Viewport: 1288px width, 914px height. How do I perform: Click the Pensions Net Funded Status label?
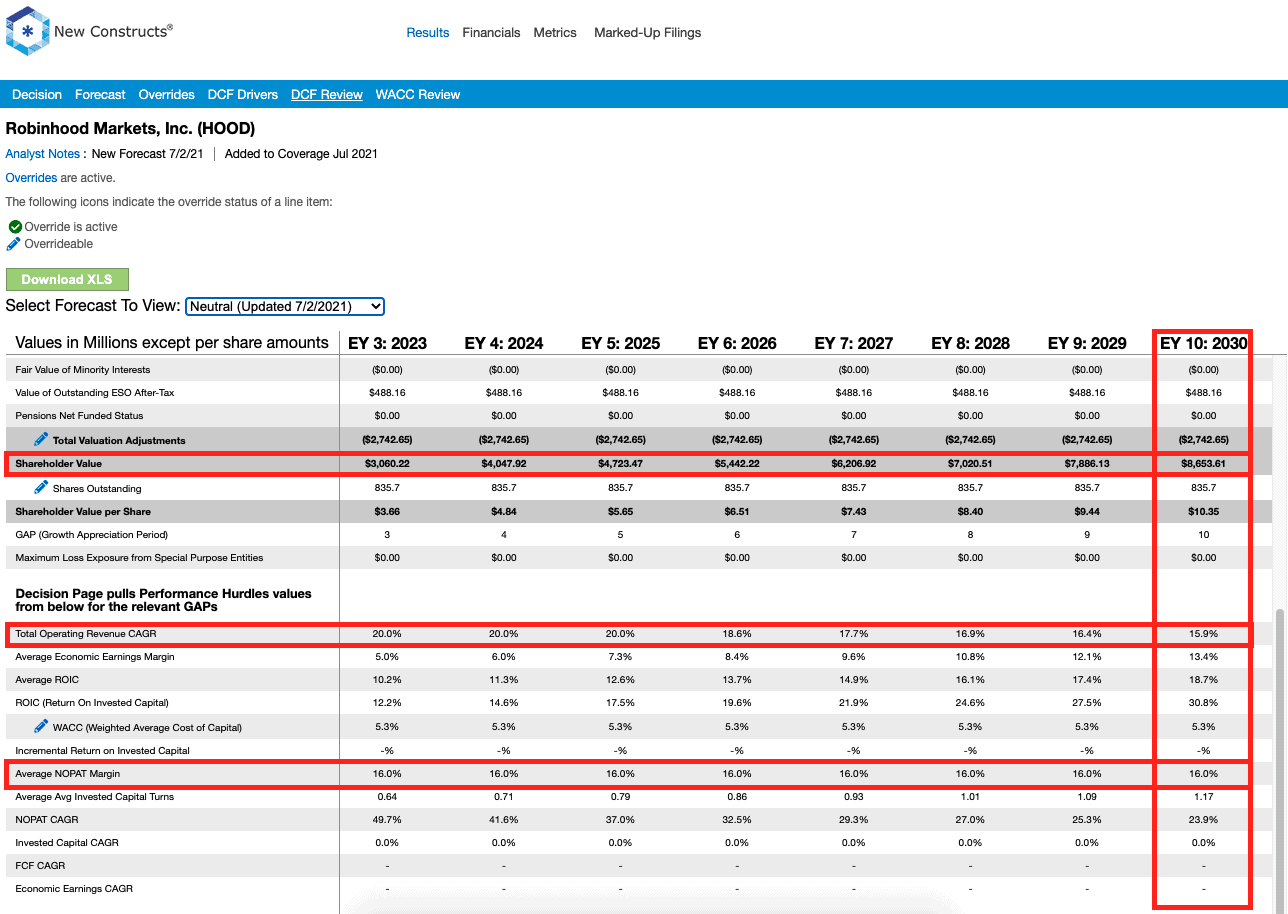tap(79, 416)
